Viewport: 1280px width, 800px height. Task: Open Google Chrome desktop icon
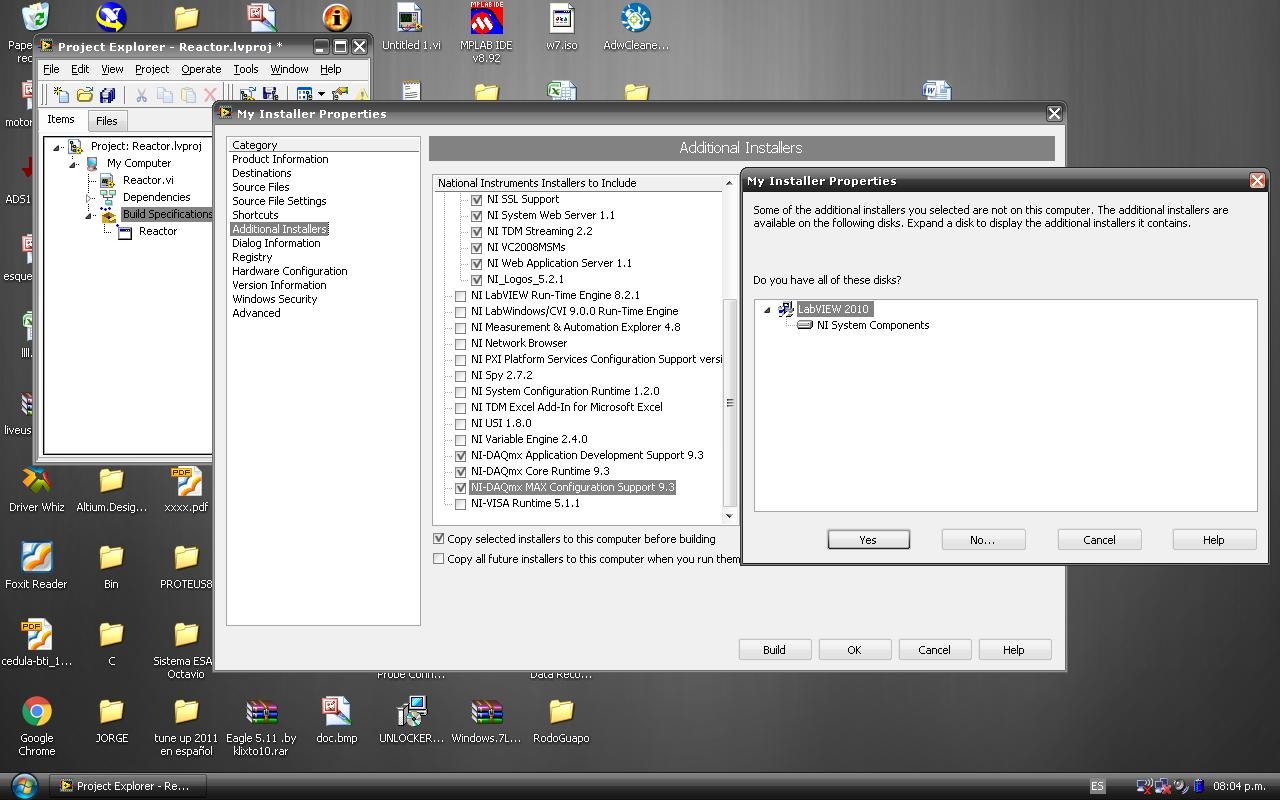pos(37,712)
